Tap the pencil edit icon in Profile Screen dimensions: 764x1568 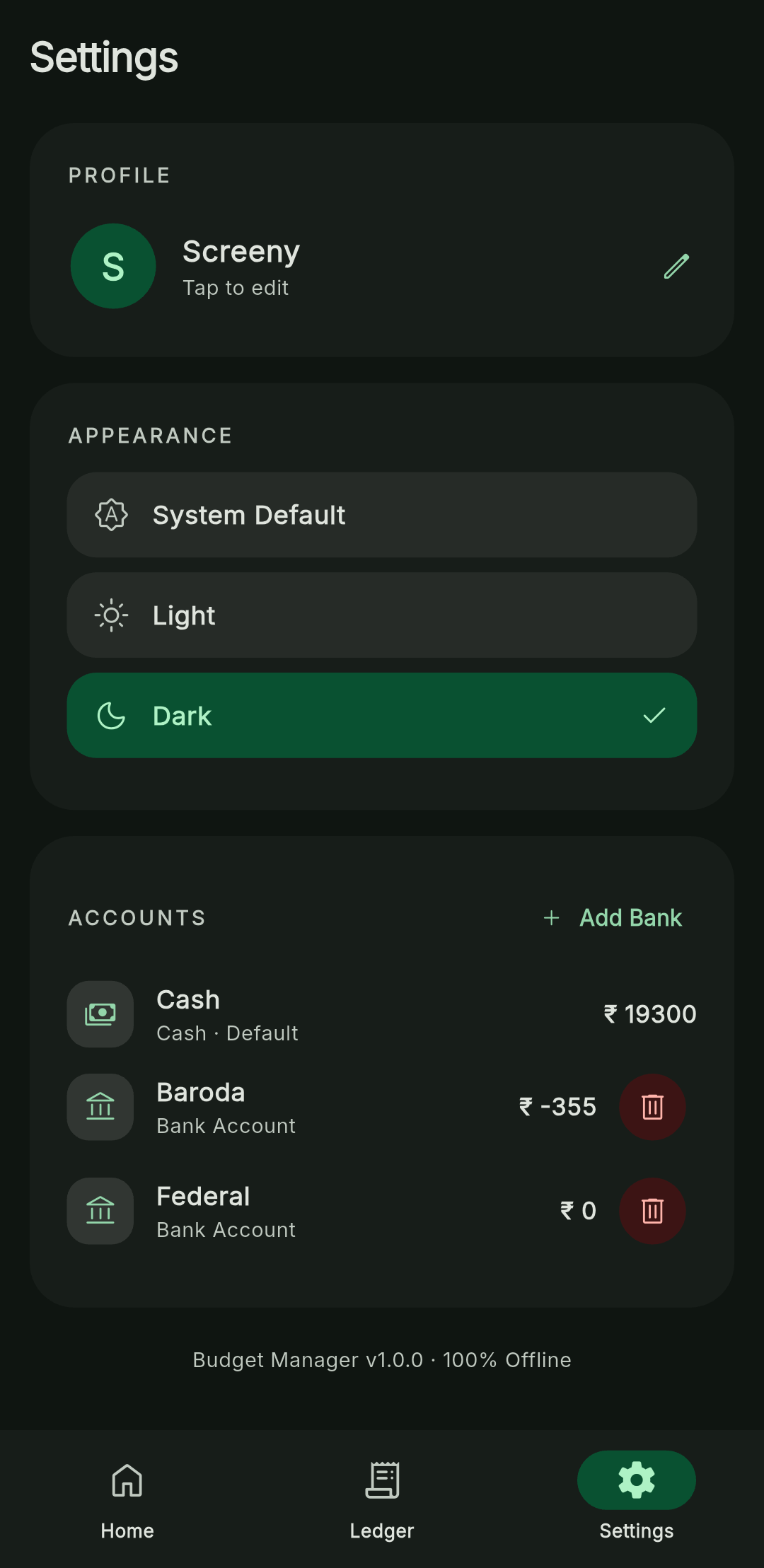(676, 266)
